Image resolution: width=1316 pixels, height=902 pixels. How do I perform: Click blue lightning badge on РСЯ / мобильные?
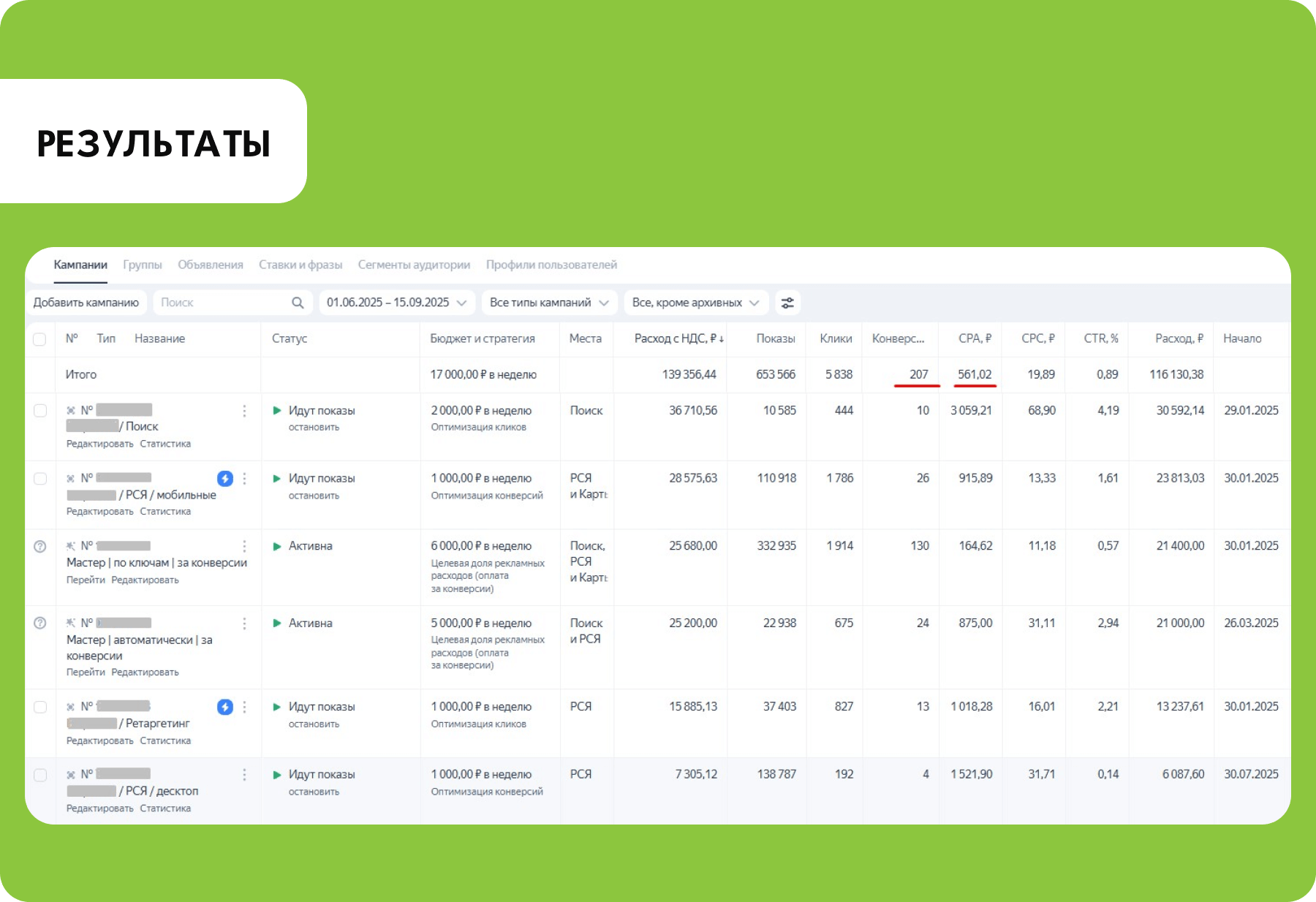[x=225, y=479]
